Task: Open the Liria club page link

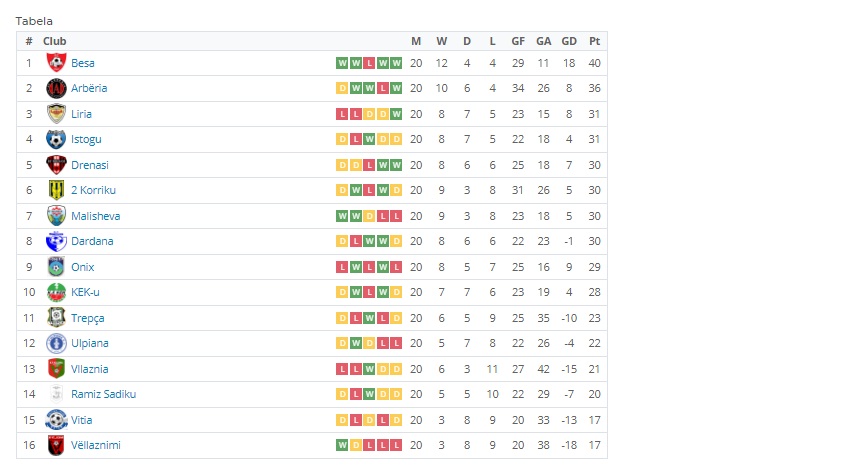Action: pos(81,114)
